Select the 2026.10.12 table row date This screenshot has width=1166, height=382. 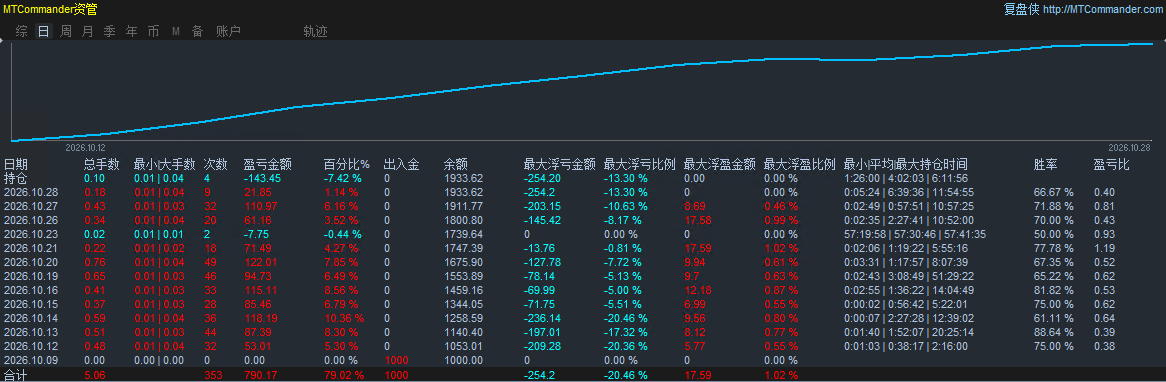(x=29, y=346)
